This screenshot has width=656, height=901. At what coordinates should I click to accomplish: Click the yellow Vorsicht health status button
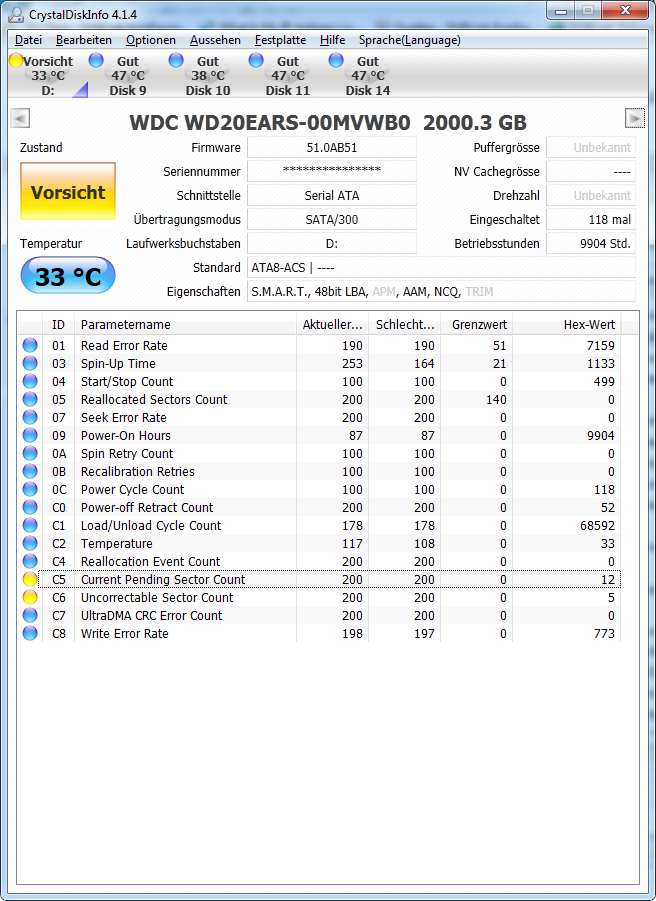[68, 191]
